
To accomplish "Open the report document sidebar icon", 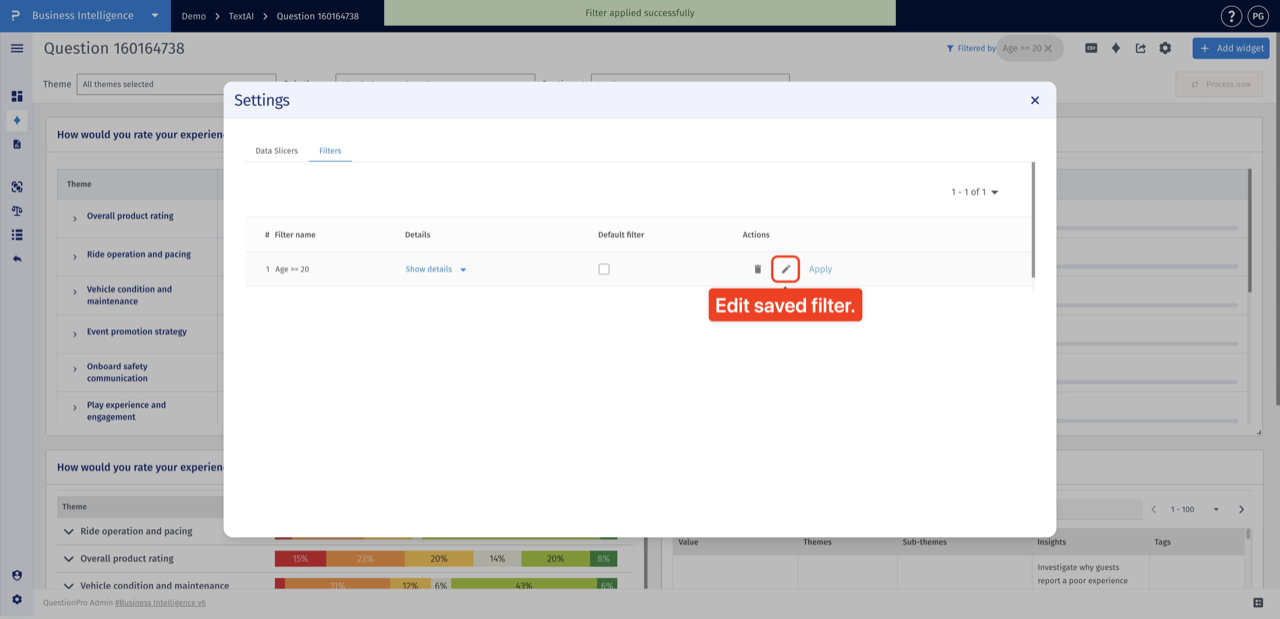I will click(17, 144).
